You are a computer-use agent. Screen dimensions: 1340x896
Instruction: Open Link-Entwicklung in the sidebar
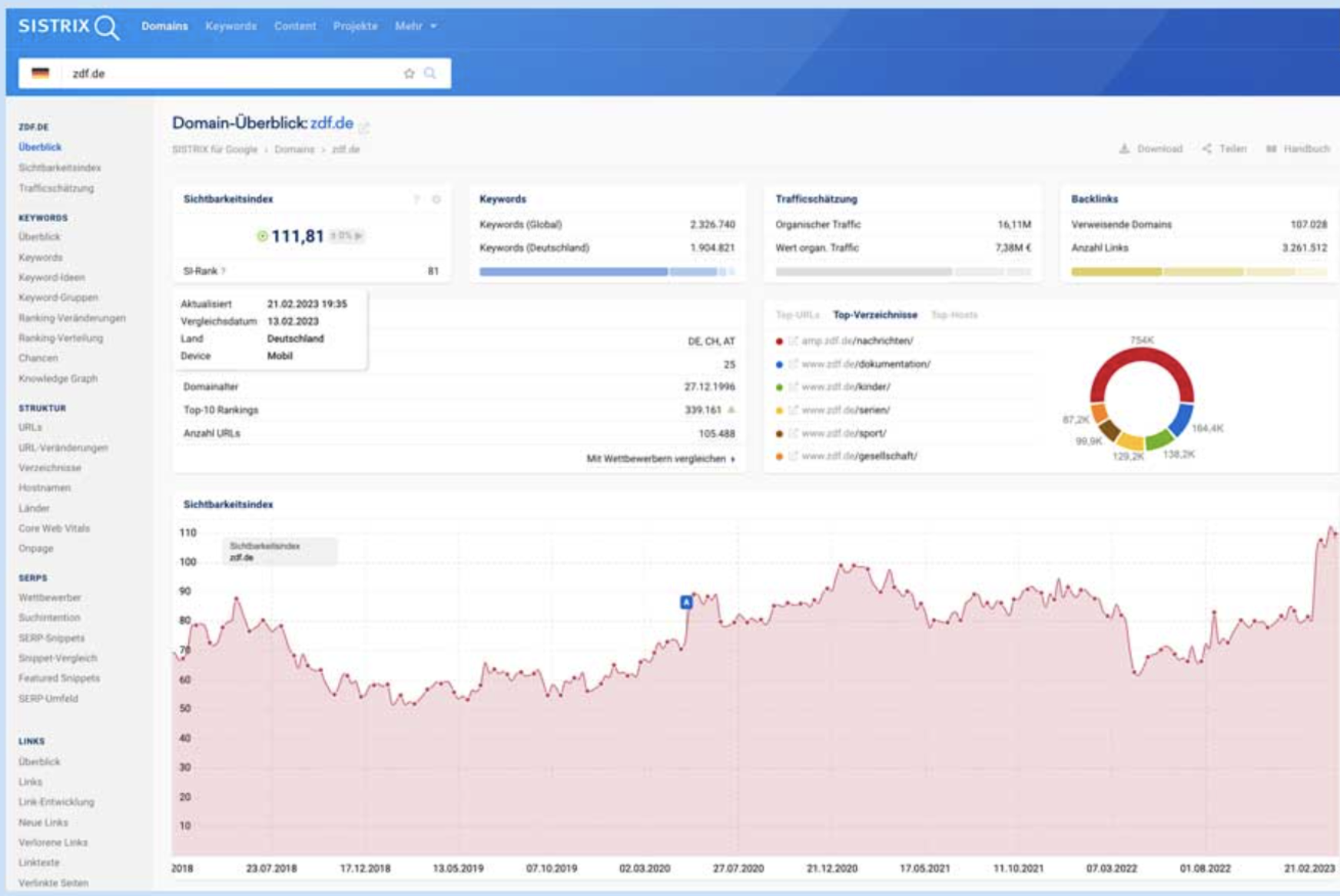point(56,802)
